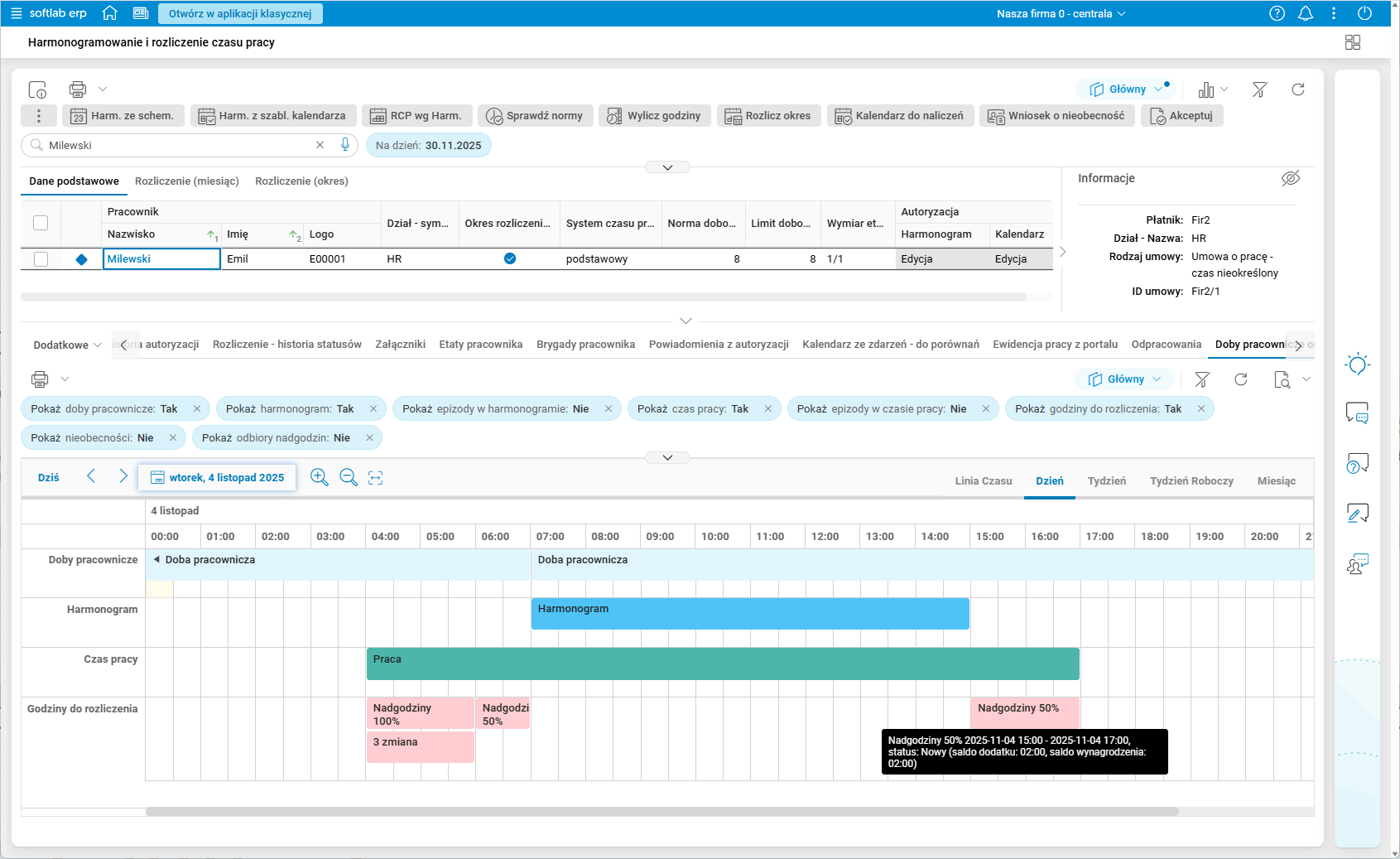Open the lower panel 'Główny' view dropdown
This screenshot has width=1400, height=859.
coord(1124,379)
